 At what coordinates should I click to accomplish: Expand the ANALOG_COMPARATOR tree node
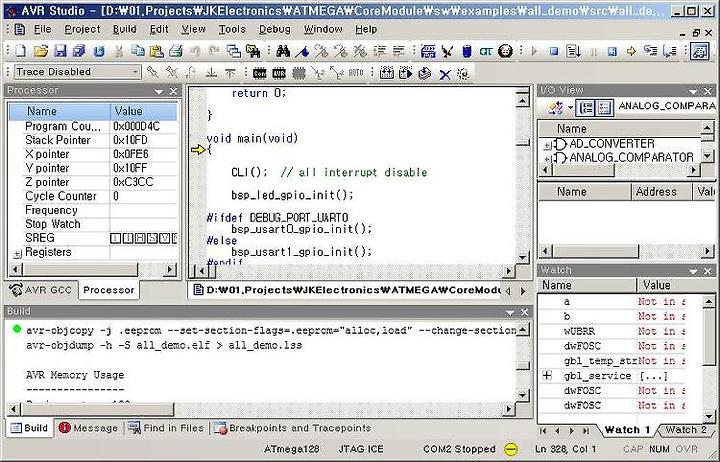pos(547,159)
